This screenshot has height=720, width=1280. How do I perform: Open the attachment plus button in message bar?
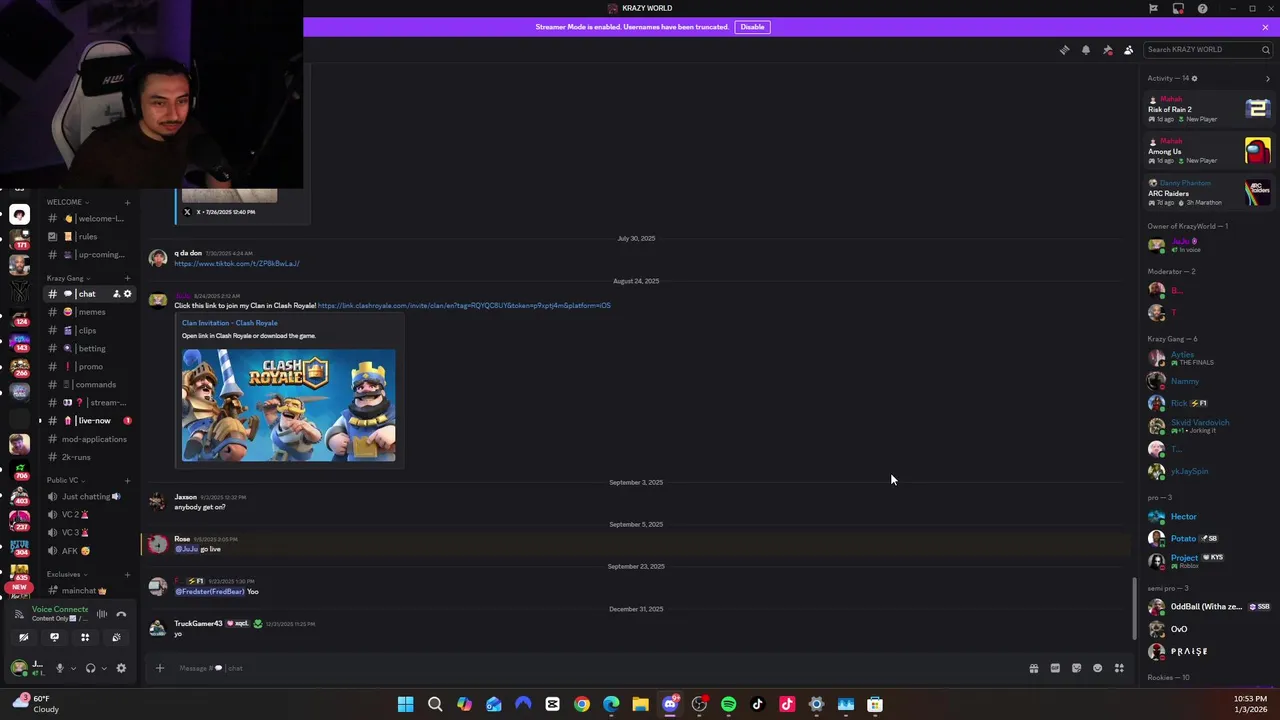pyautogui.click(x=160, y=668)
